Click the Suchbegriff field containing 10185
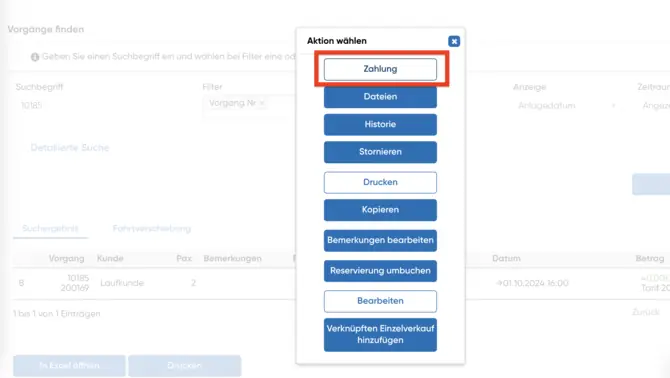 (x=105, y=105)
